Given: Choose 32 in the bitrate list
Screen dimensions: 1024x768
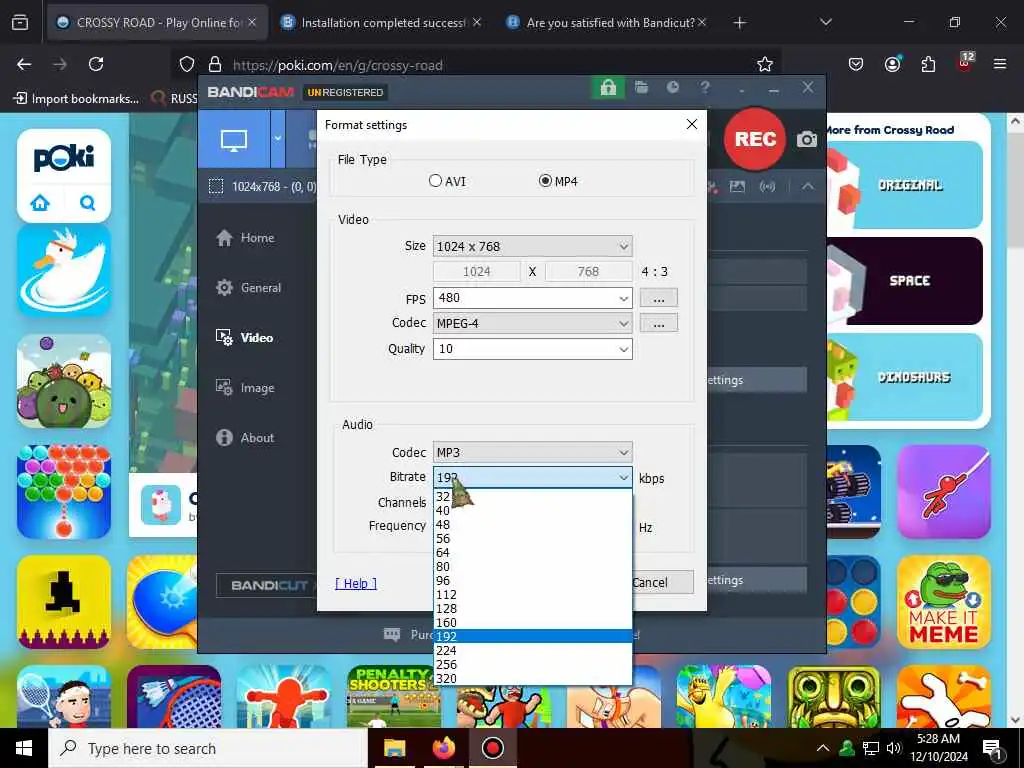Looking at the screenshot, I should click(x=533, y=496).
